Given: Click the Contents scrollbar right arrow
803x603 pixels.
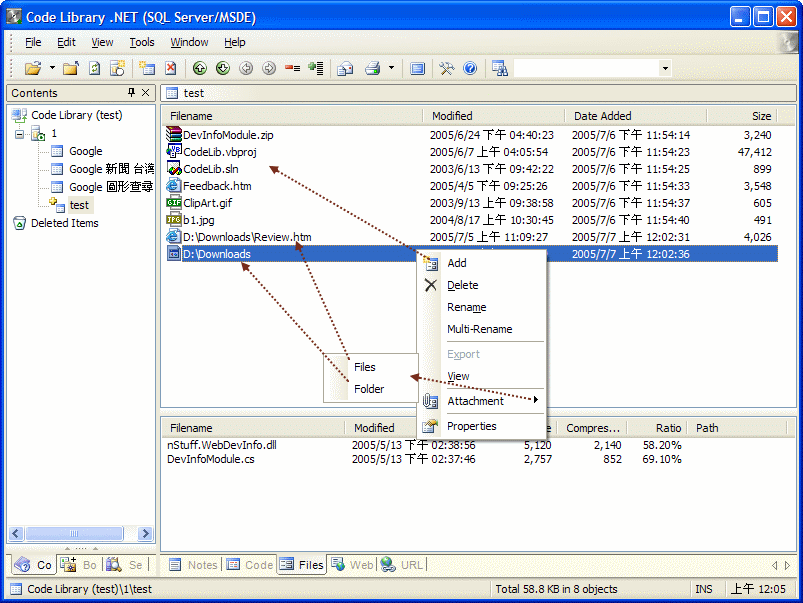Looking at the screenshot, I should 145,534.
